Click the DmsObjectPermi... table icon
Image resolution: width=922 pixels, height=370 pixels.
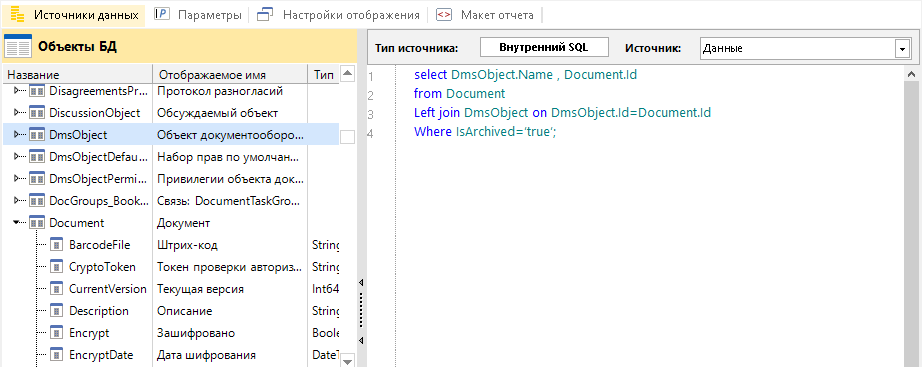click(x=37, y=178)
